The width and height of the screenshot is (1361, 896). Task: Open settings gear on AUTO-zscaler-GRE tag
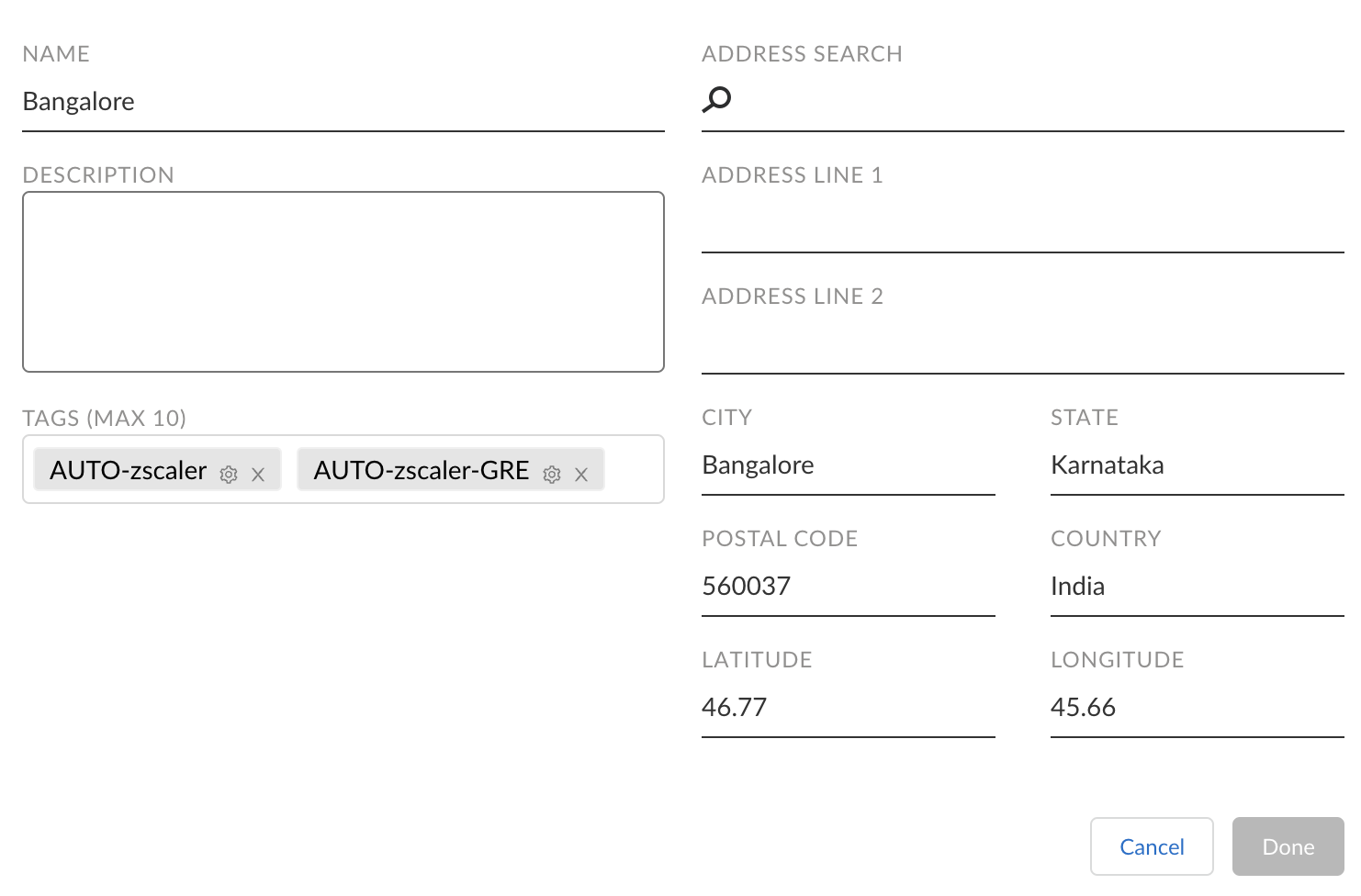click(552, 475)
